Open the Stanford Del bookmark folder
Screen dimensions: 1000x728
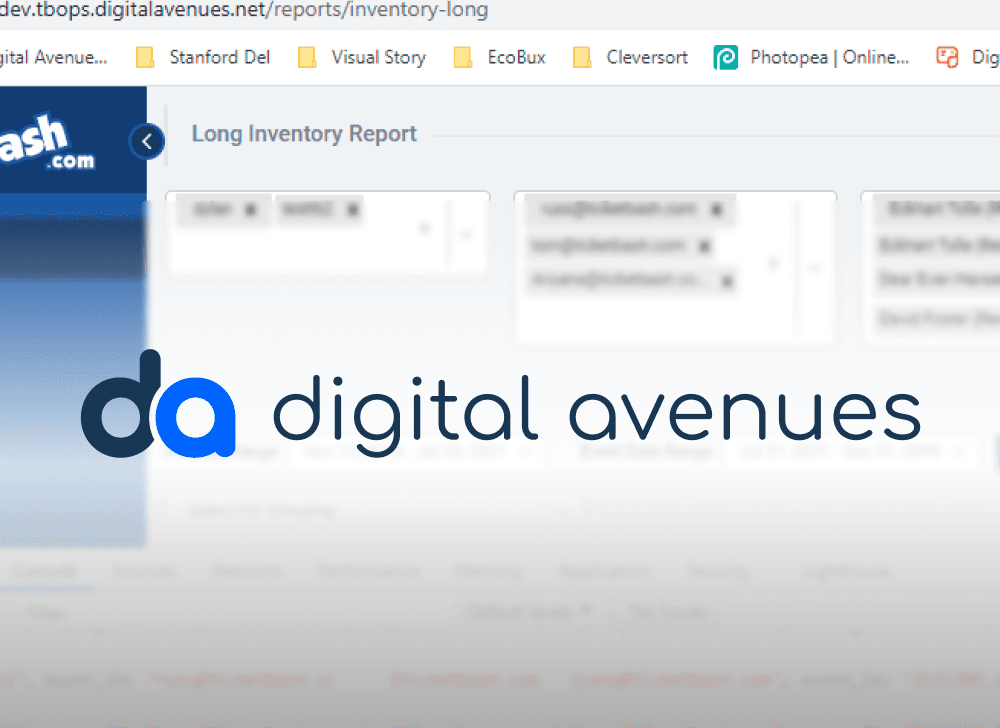pos(203,57)
